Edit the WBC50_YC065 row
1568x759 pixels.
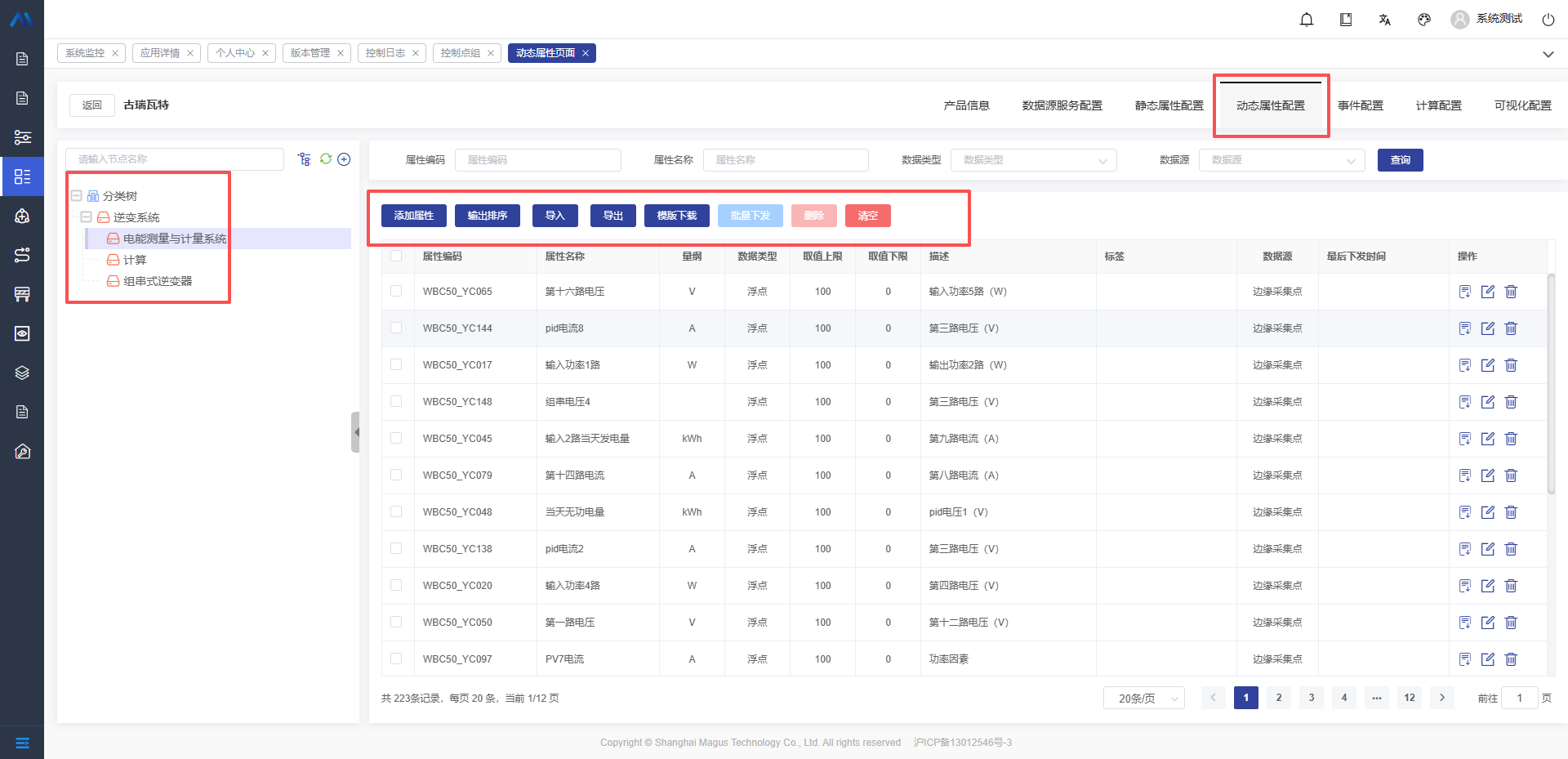[1488, 292]
